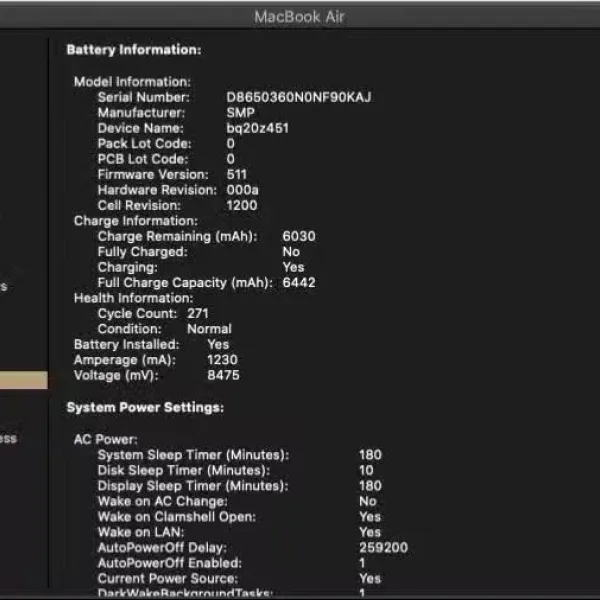Select the Charging value Yes
The image size is (600, 600).
pos(293,267)
